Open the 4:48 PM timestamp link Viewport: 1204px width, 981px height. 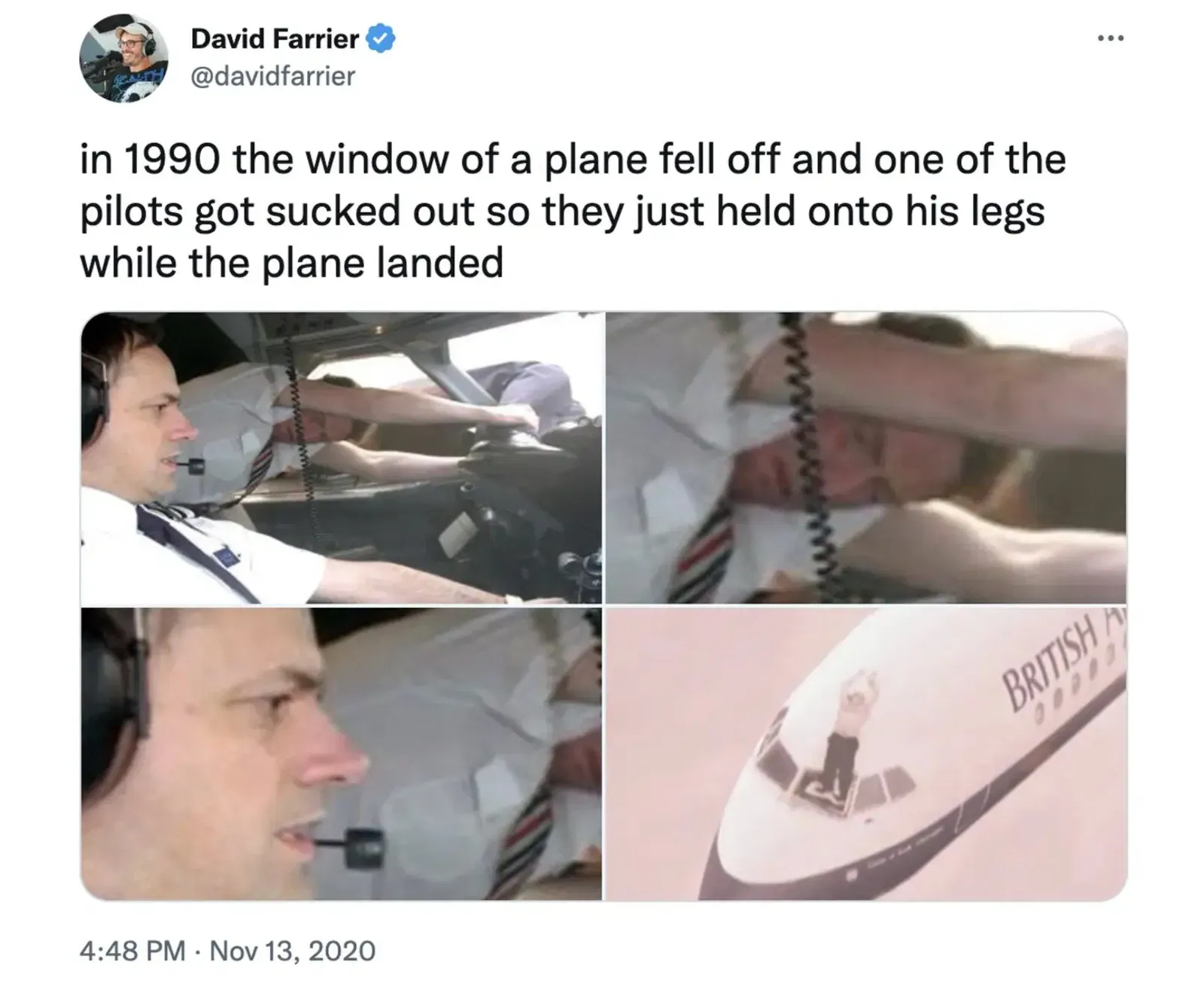pyautogui.click(x=132, y=951)
